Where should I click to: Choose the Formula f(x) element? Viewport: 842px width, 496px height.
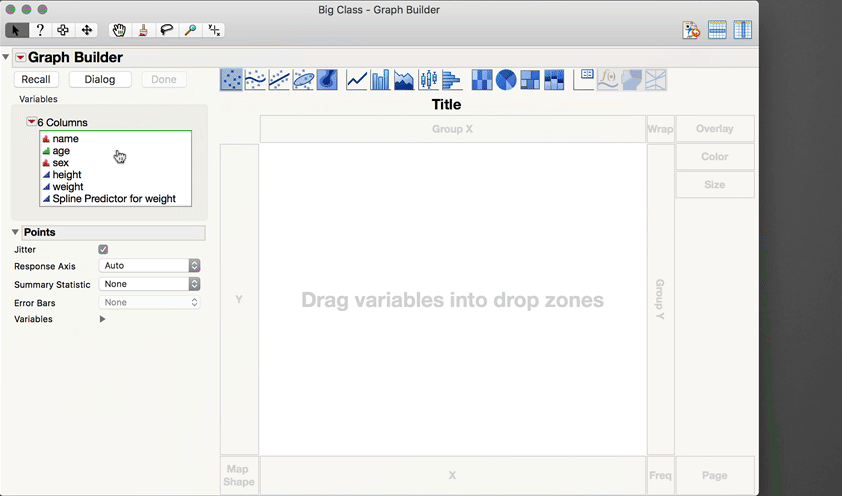(608, 80)
